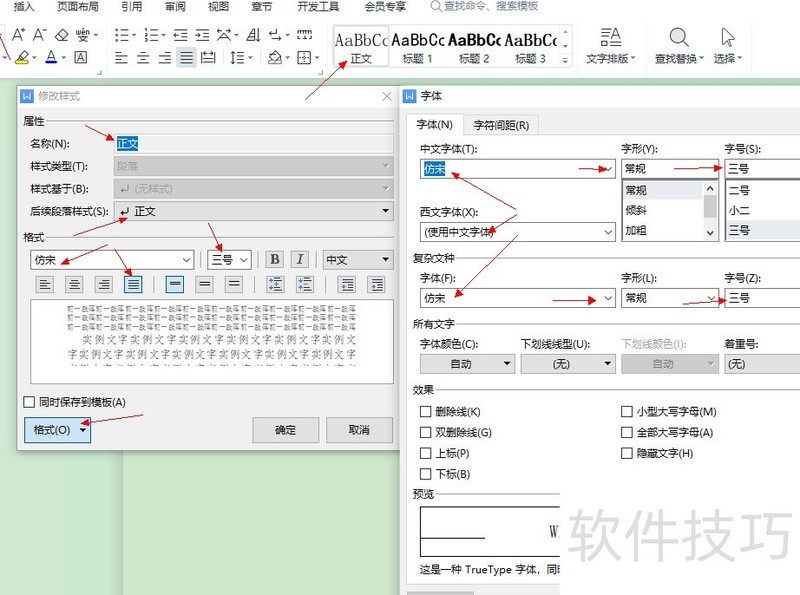Select center alignment in the format section
This screenshot has width=800, height=595.
click(74, 285)
